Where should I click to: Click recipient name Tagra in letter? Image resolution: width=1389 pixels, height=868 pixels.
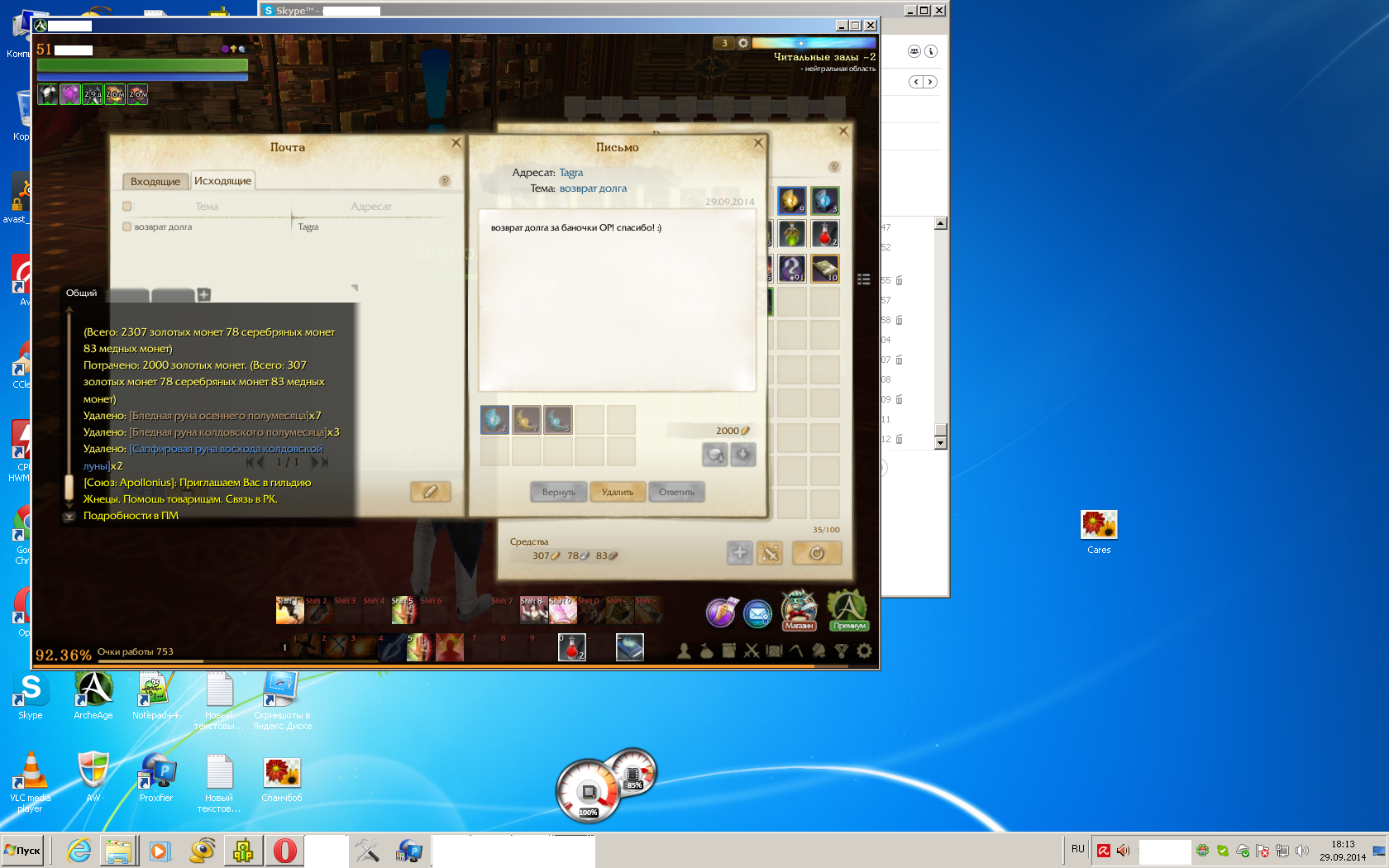(571, 173)
